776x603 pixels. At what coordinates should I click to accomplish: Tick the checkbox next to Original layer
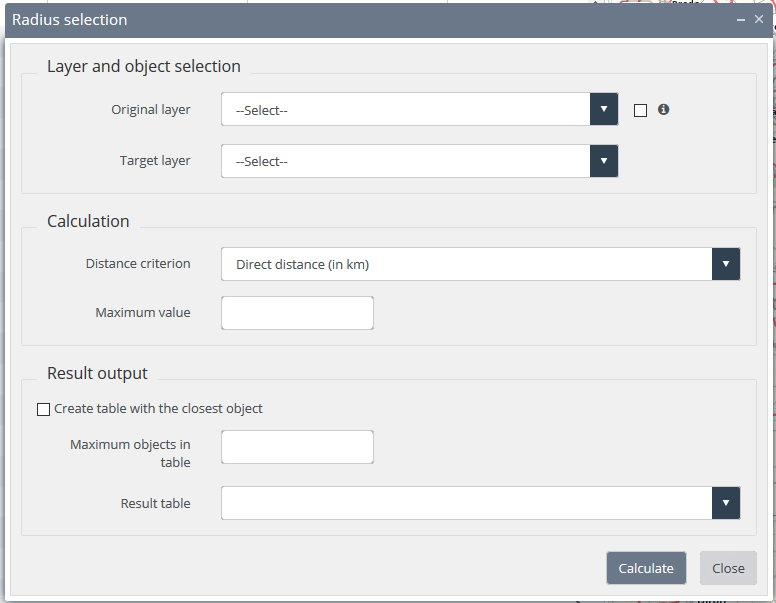pyautogui.click(x=640, y=111)
